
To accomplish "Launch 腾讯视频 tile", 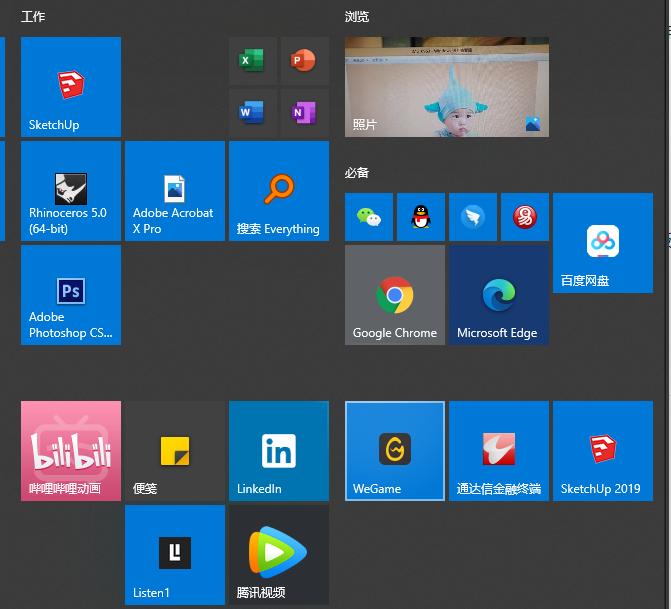I will [279, 555].
